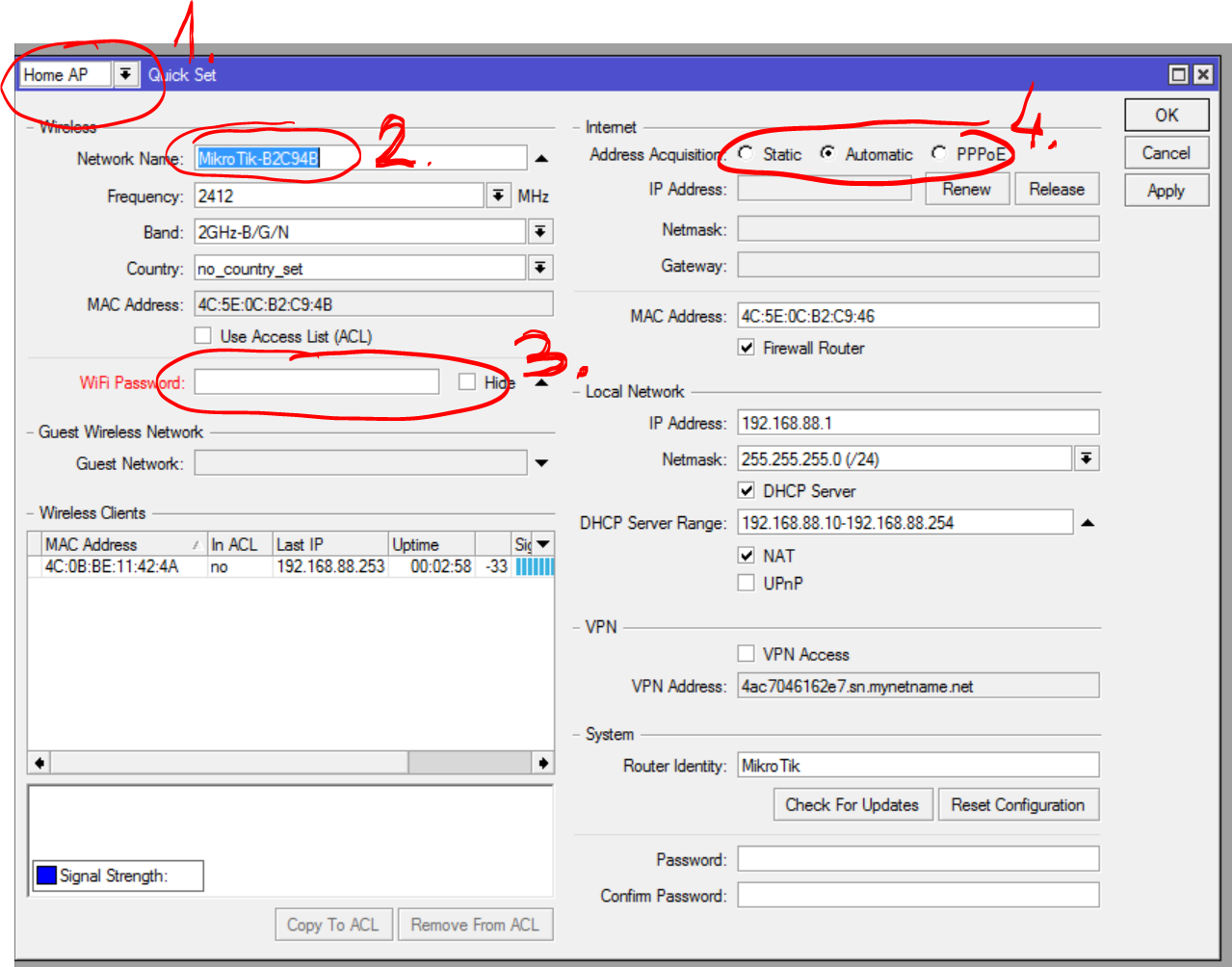Open the Country dropdown arrow
The image size is (1232, 967).
click(540, 268)
